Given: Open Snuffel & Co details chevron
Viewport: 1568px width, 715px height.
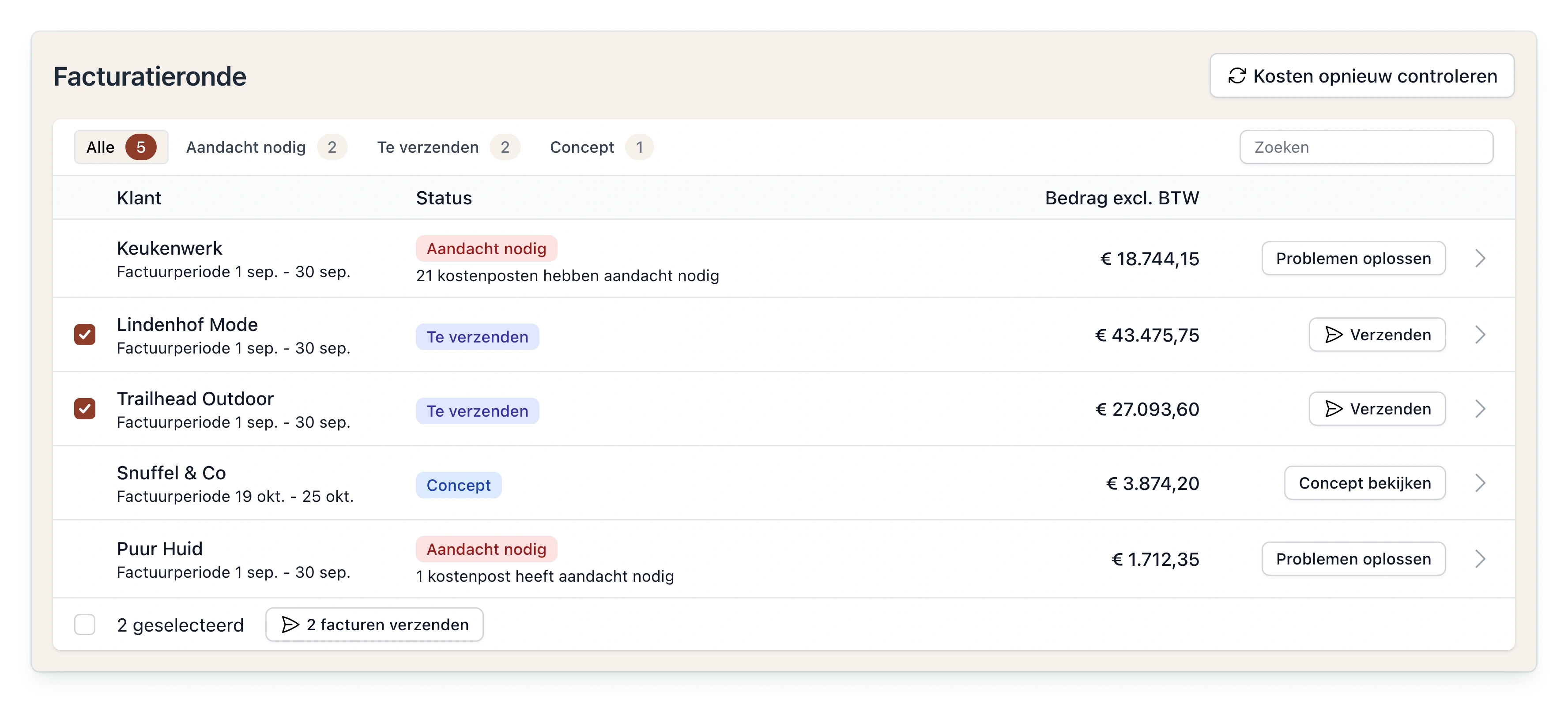Looking at the screenshot, I should [x=1480, y=483].
